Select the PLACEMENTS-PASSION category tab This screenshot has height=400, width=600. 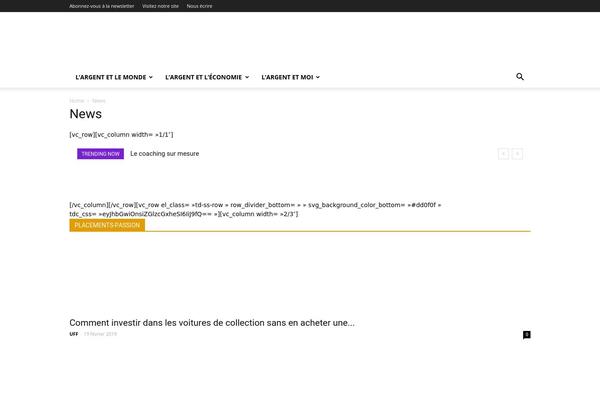click(106, 225)
